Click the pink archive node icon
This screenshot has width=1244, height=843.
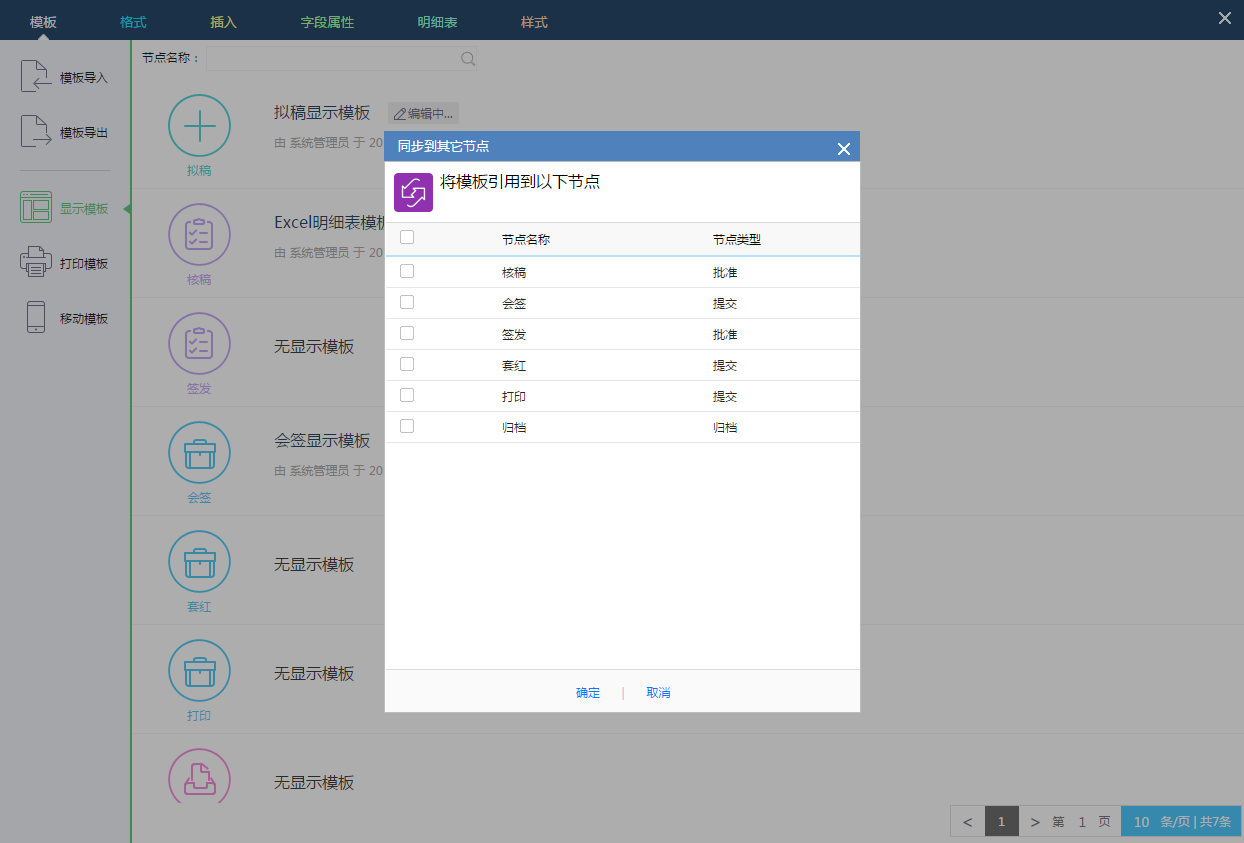tap(199, 776)
